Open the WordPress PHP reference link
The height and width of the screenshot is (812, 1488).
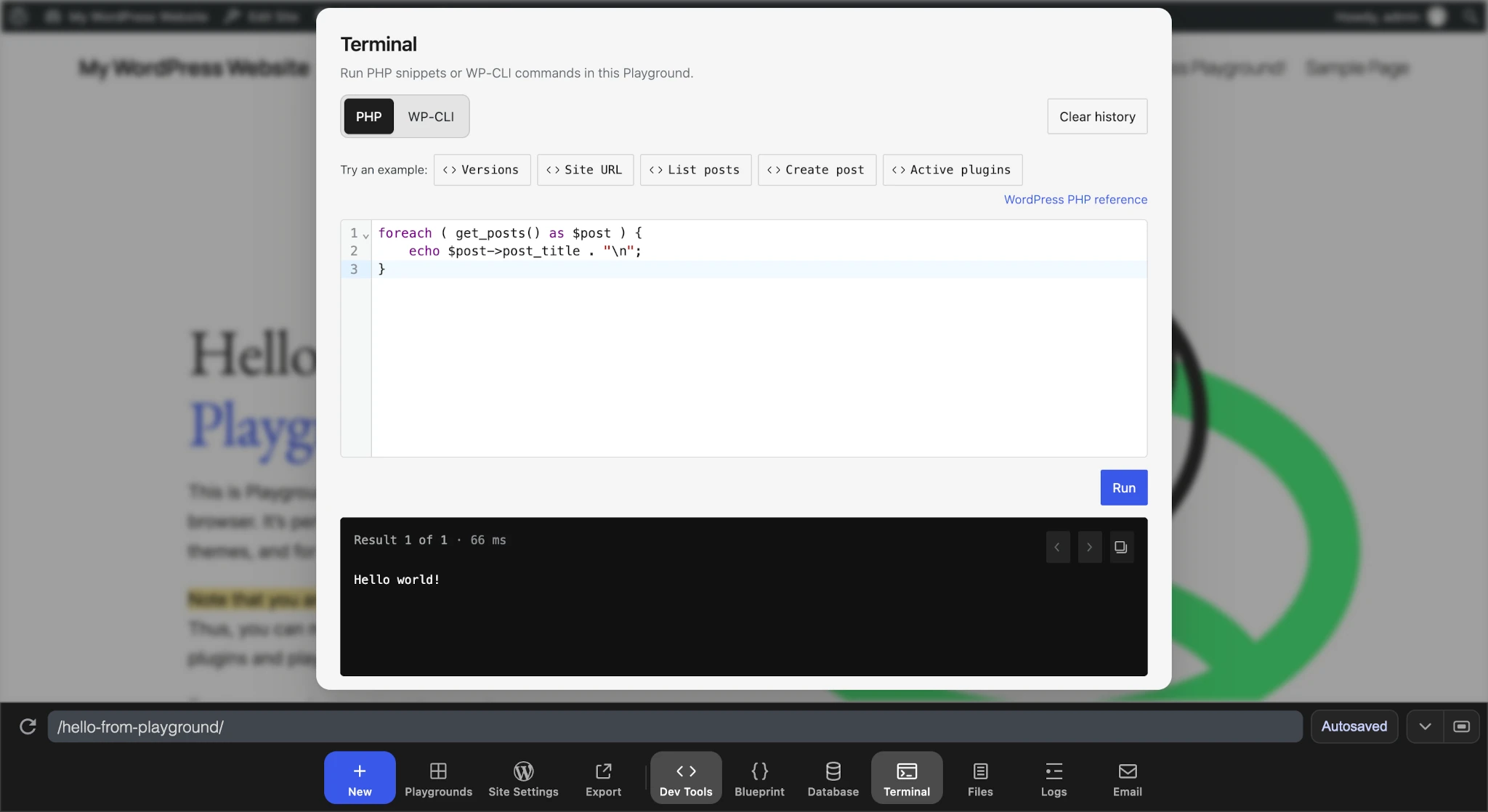tap(1075, 199)
